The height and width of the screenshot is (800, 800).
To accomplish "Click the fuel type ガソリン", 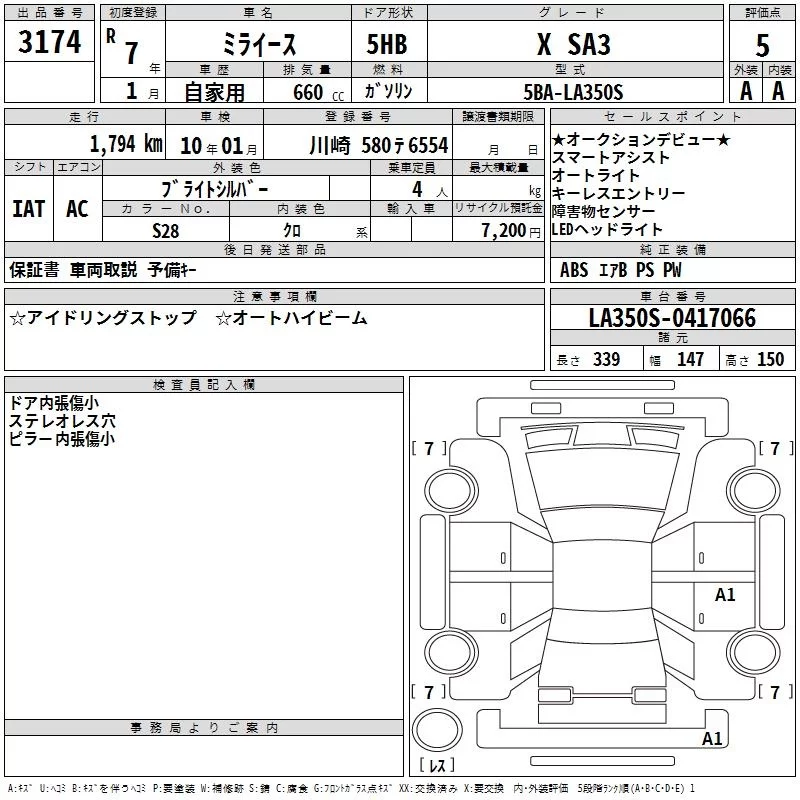I will tap(388, 91).
